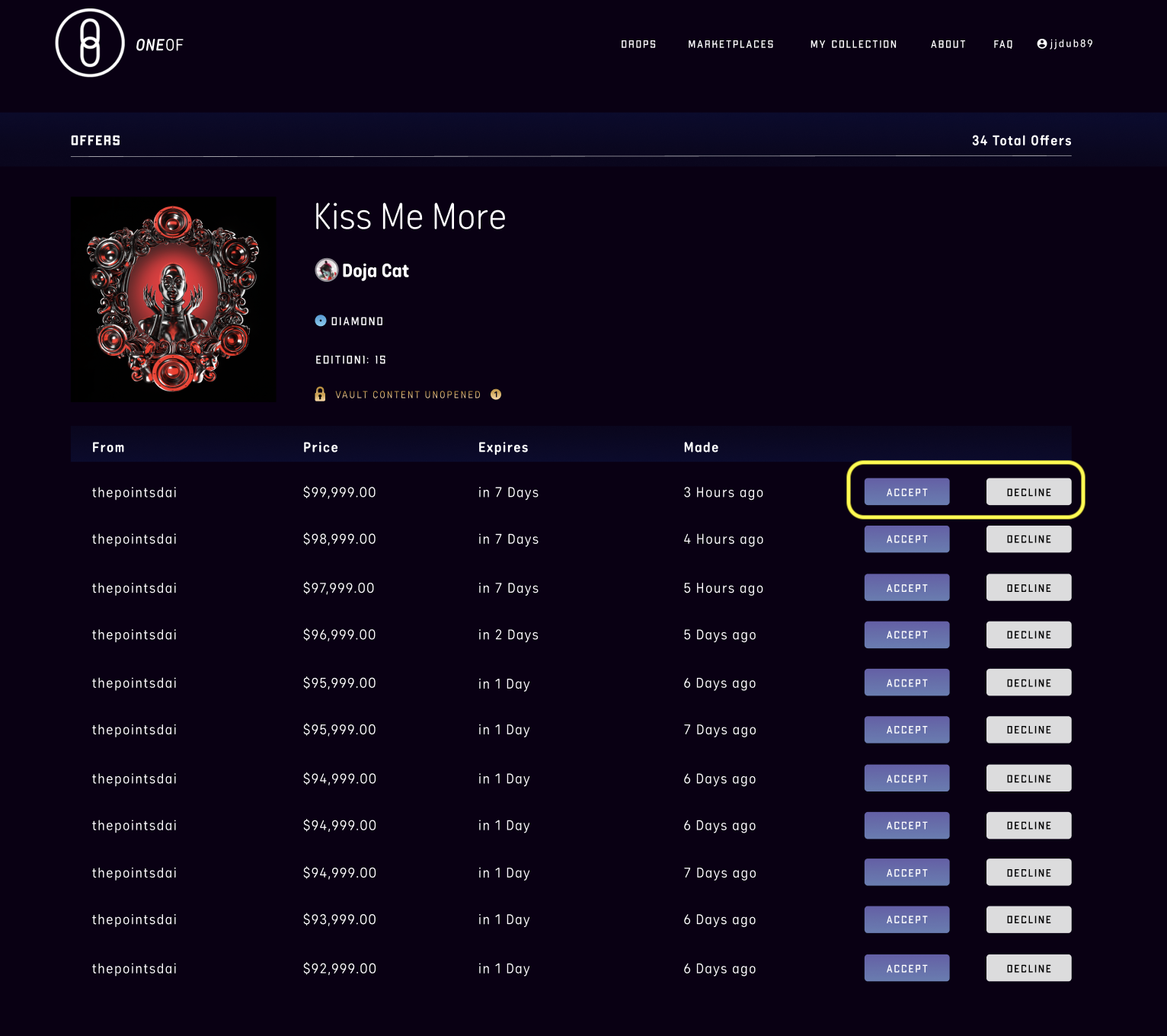1167x1036 pixels.
Task: Click the DIAMOND tier label
Action: [x=357, y=321]
